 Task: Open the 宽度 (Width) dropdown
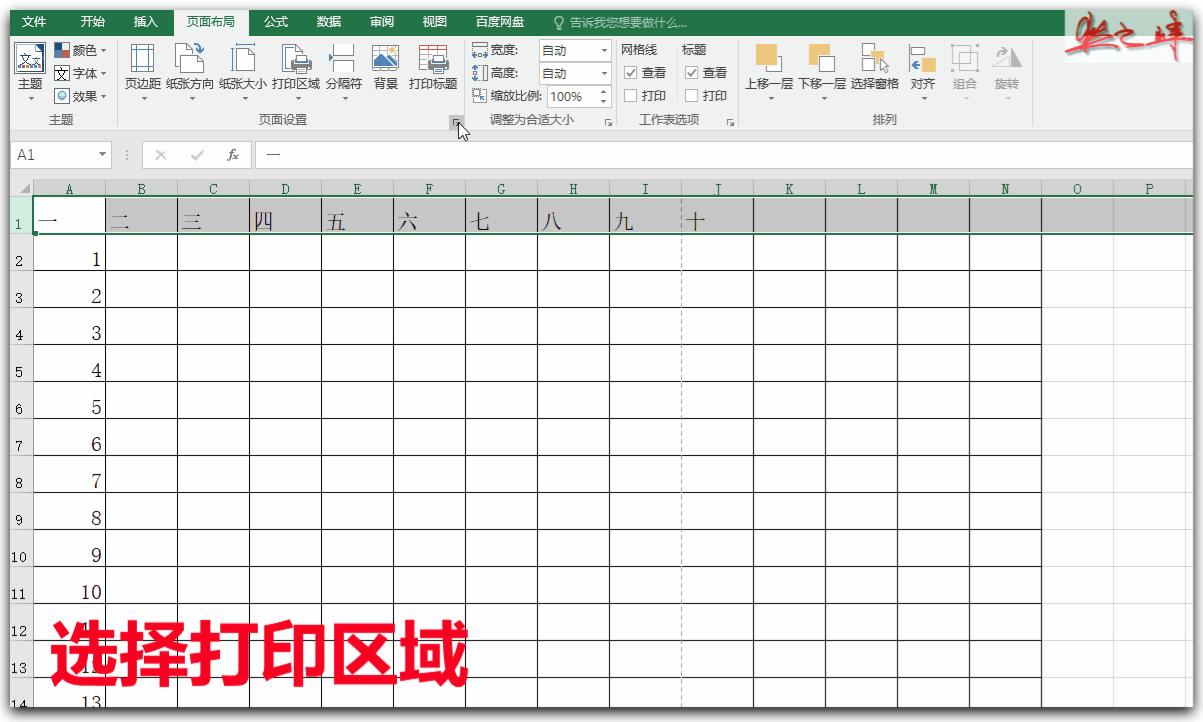click(604, 49)
